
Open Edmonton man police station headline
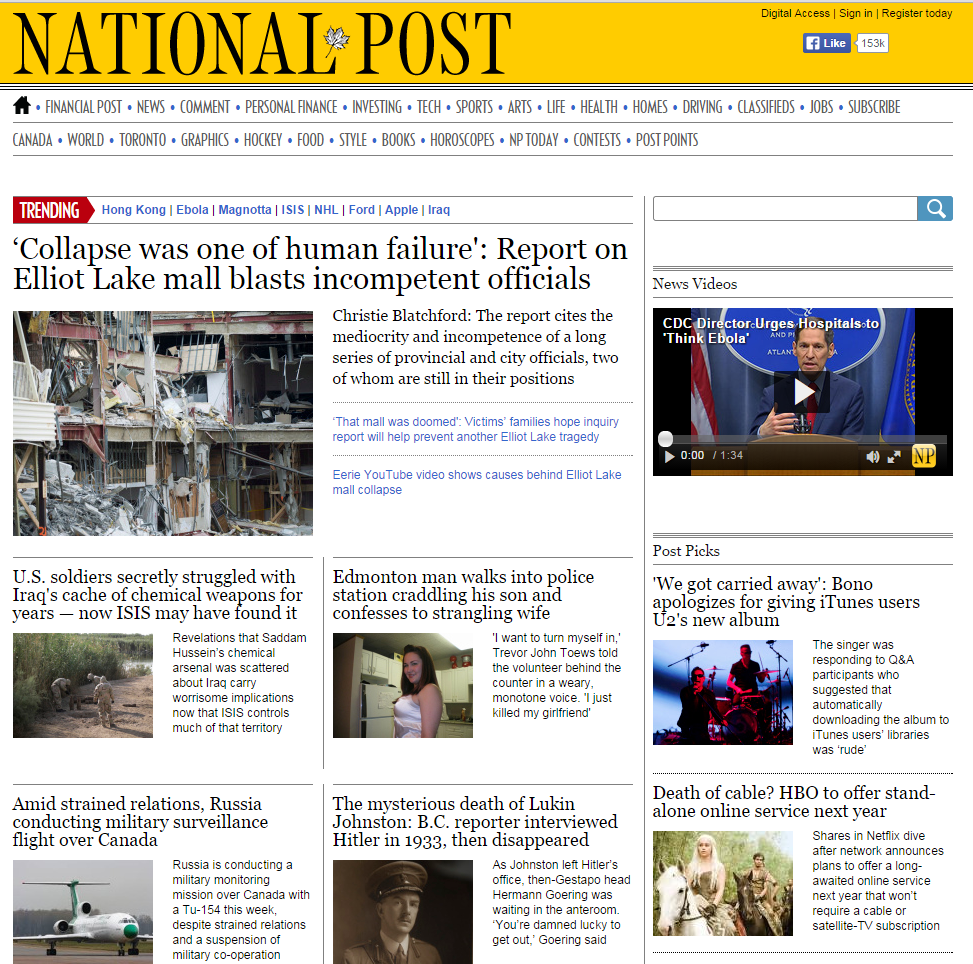pos(463,595)
